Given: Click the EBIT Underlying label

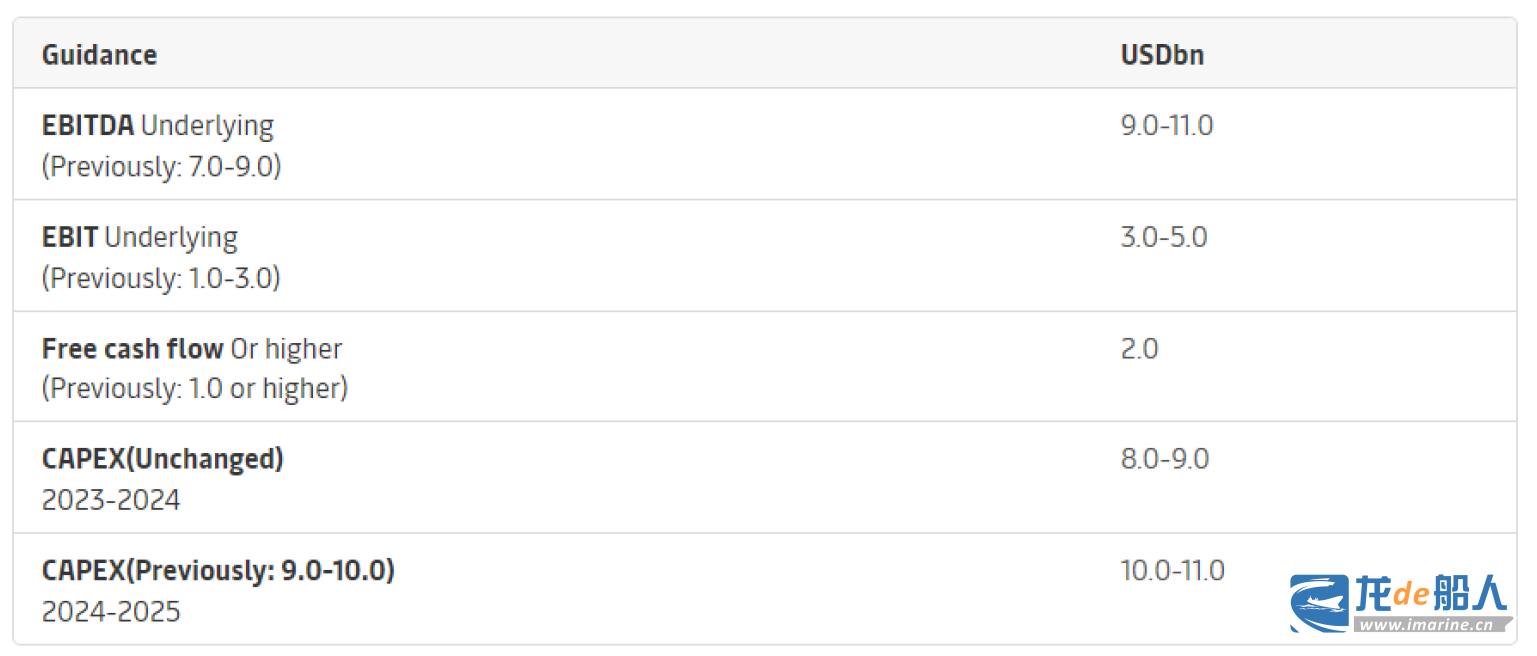Looking at the screenshot, I should point(139,238).
